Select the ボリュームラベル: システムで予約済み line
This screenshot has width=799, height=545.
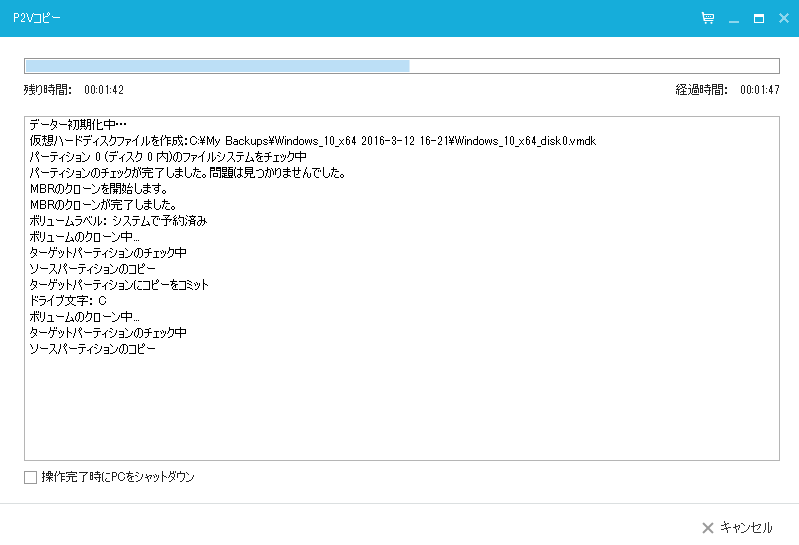coord(118,221)
